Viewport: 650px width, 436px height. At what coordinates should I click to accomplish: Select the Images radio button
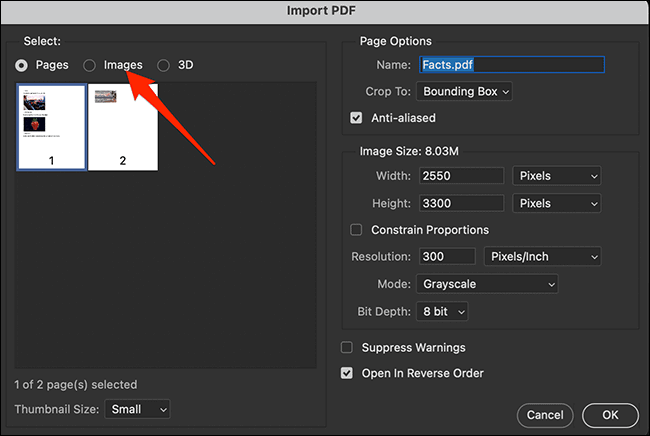coord(90,65)
